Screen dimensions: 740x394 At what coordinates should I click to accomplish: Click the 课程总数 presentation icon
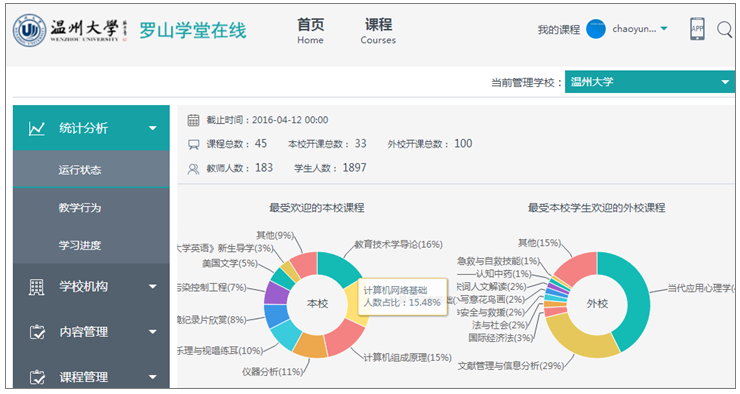coord(193,144)
